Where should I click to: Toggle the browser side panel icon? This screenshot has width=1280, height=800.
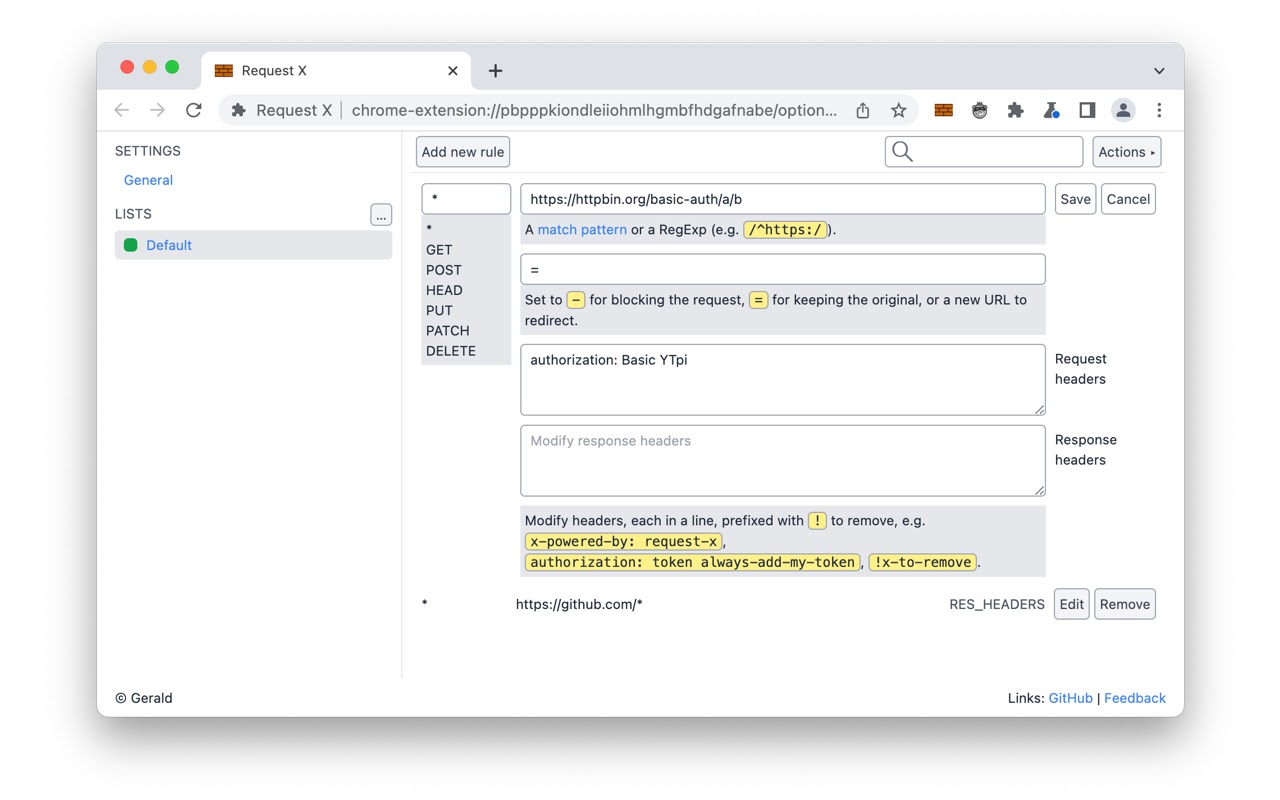pyautogui.click(x=1087, y=110)
